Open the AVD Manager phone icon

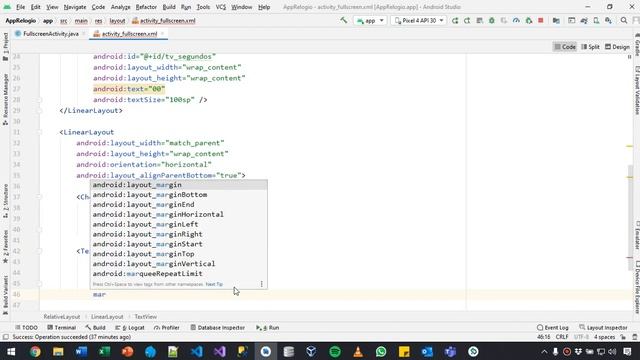(596, 20)
